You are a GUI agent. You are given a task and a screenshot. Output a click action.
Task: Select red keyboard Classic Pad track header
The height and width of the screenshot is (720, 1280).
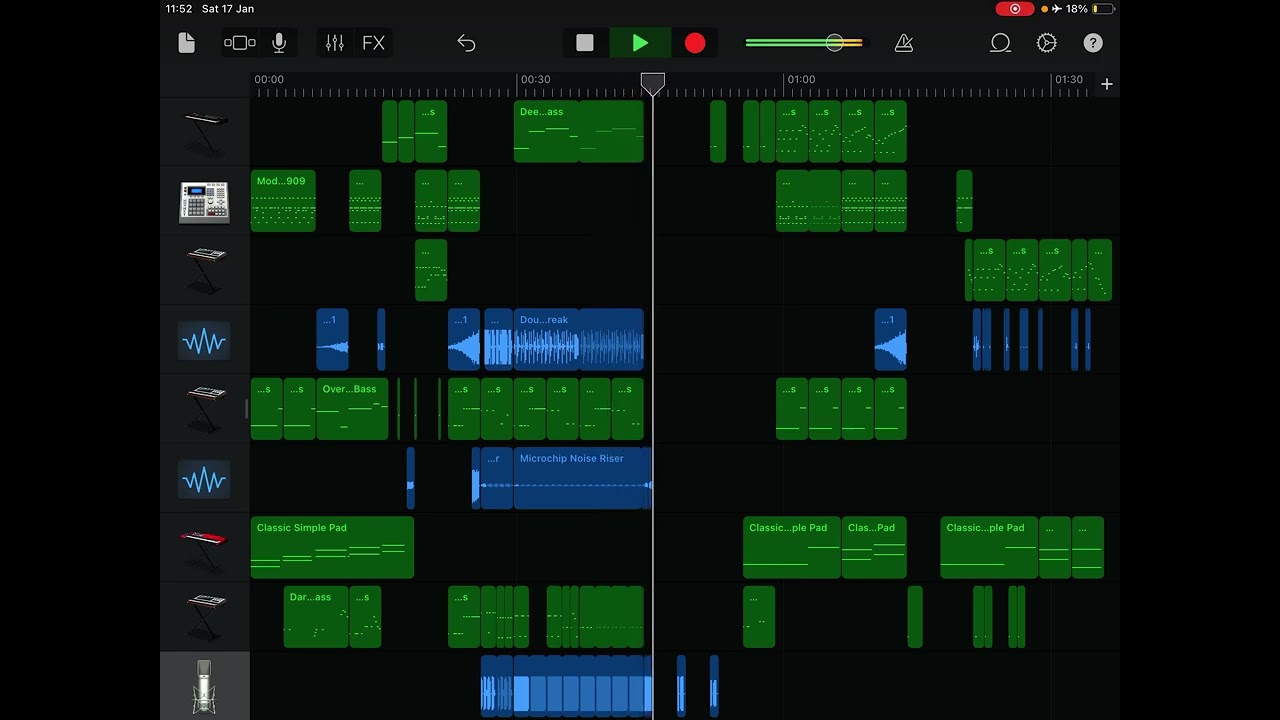click(x=205, y=548)
